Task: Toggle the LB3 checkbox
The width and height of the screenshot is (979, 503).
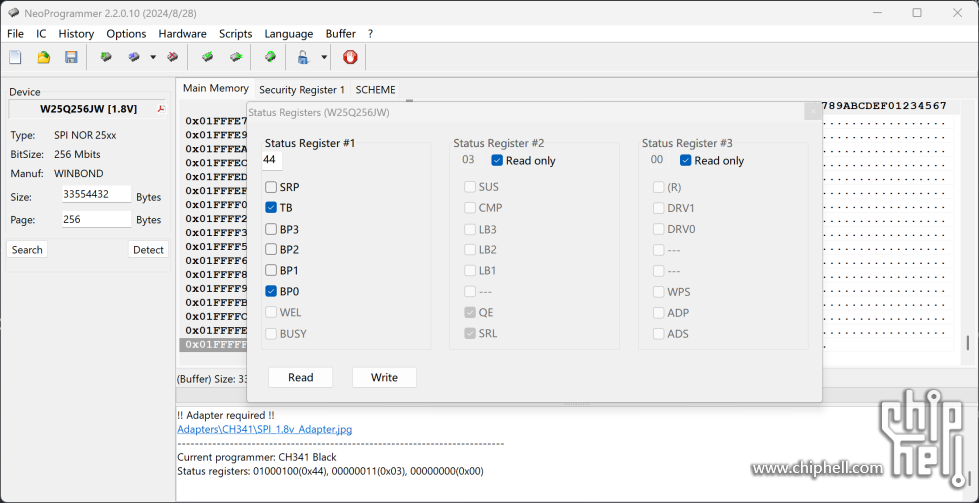Action: click(470, 229)
